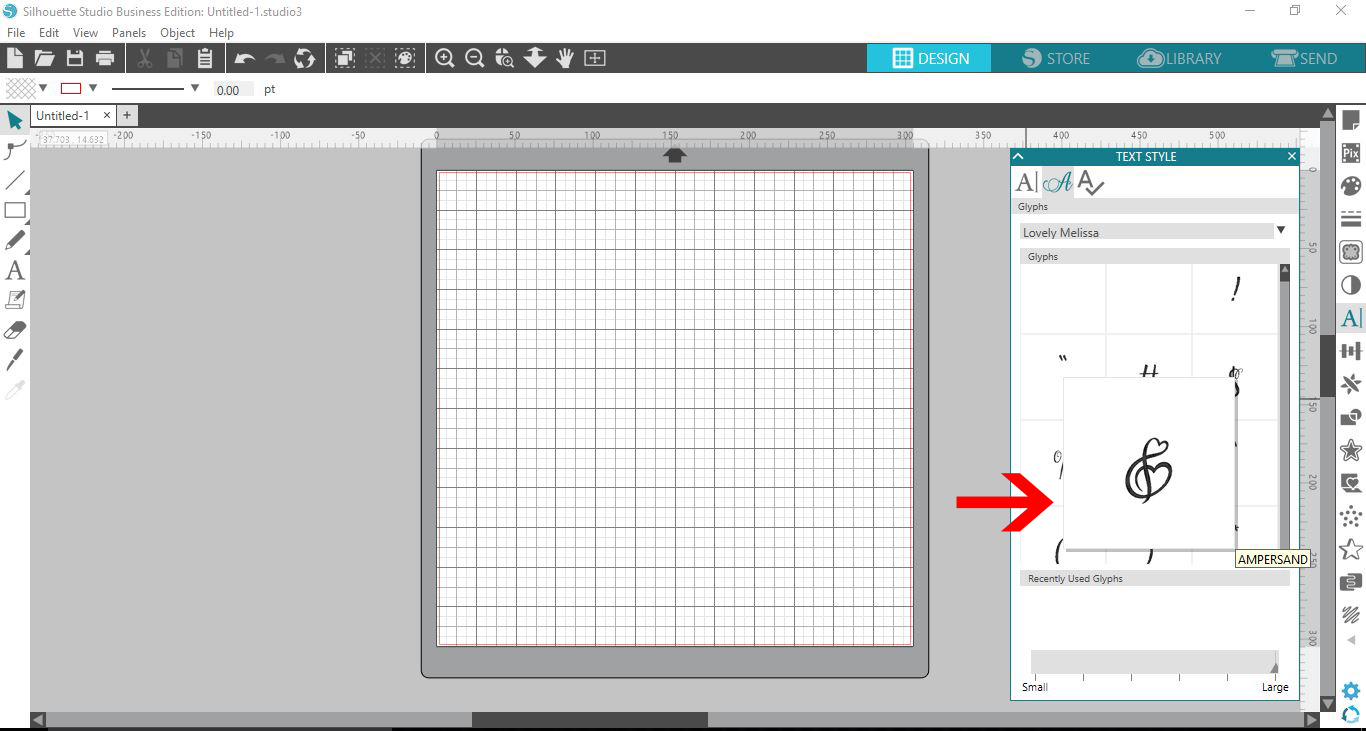The height and width of the screenshot is (731, 1366).
Task: Switch to the Untitled-1 document tab
Action: point(63,116)
